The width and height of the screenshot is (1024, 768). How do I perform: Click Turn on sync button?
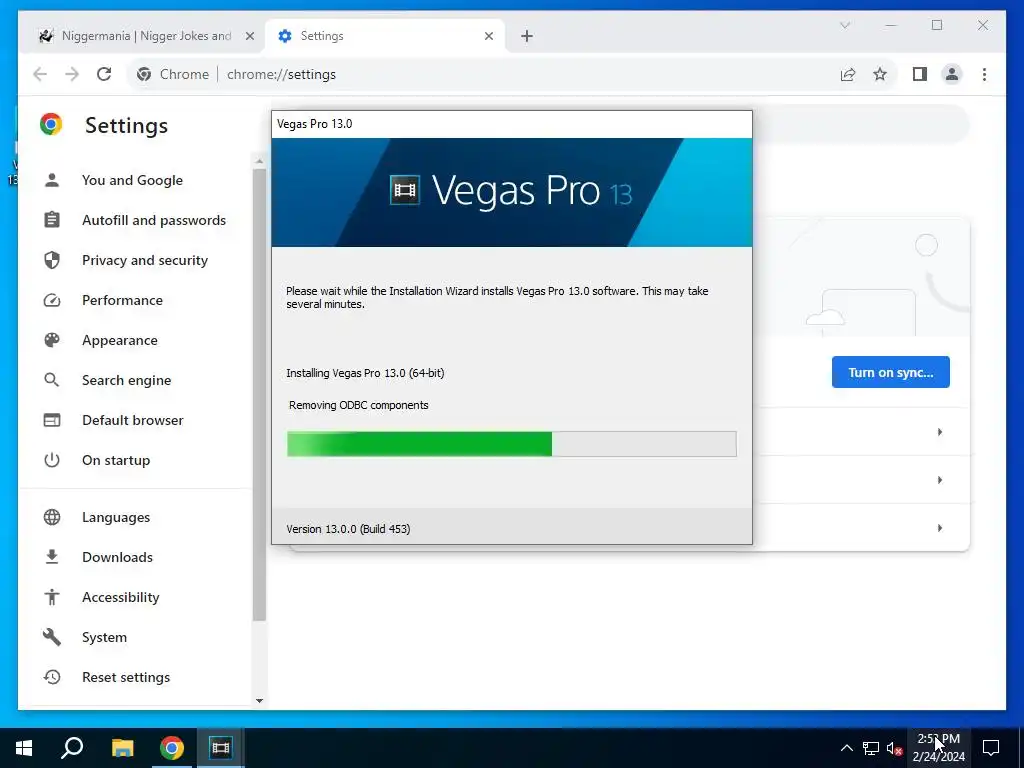(890, 372)
